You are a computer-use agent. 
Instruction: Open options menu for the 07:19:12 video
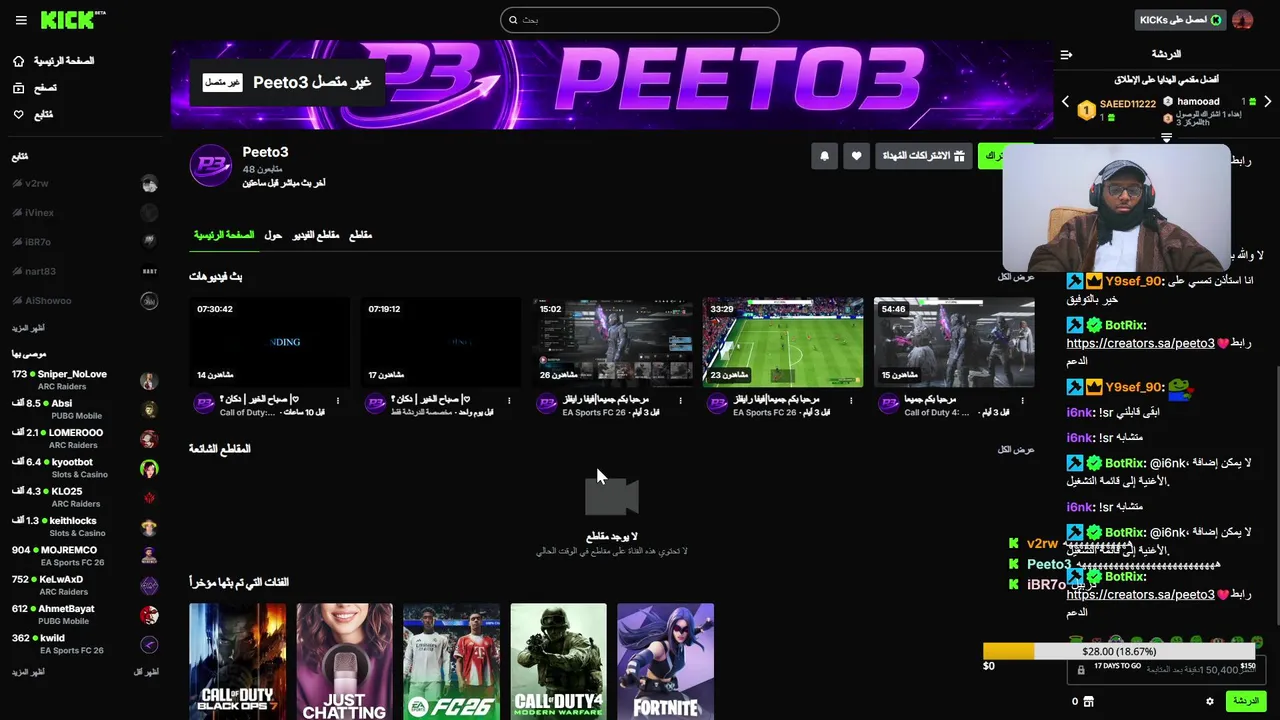pos(509,401)
